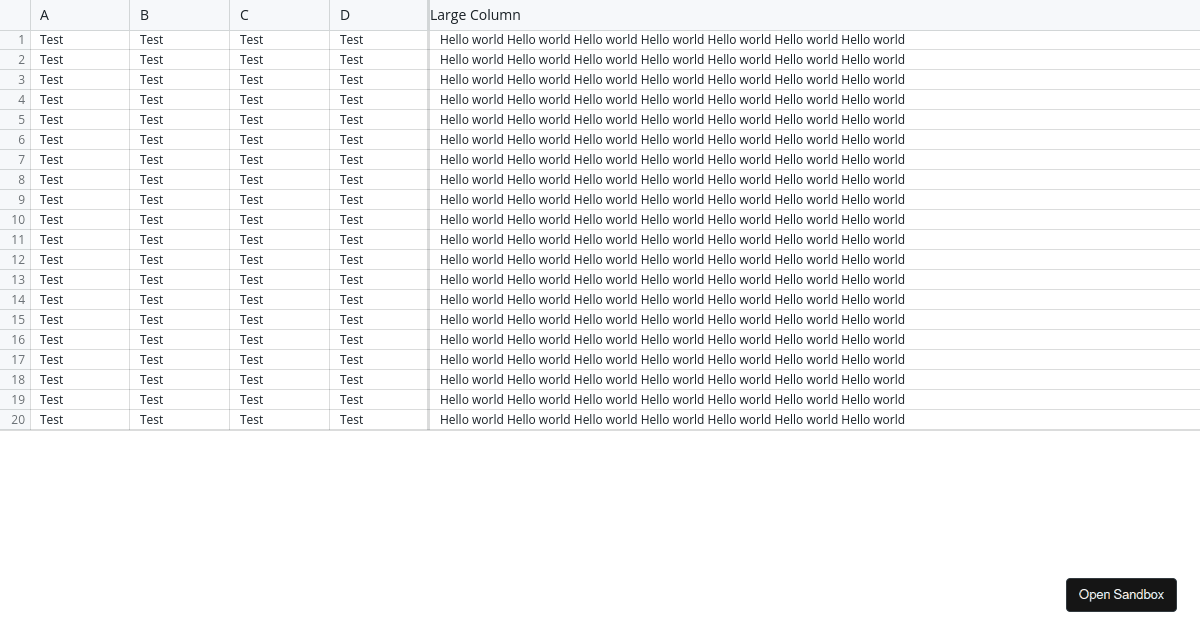1200x630 pixels.
Task: Click cell A1 containing Test
Action: [x=80, y=40]
